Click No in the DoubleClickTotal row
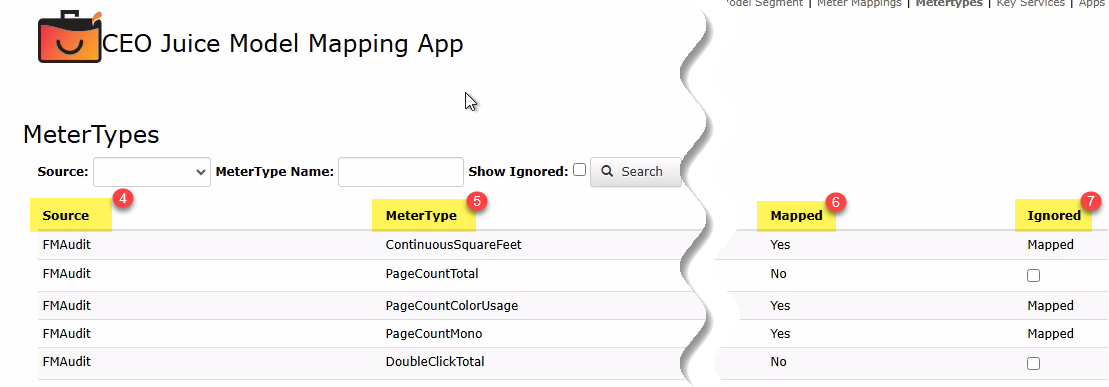1109x387 pixels. (x=778, y=362)
